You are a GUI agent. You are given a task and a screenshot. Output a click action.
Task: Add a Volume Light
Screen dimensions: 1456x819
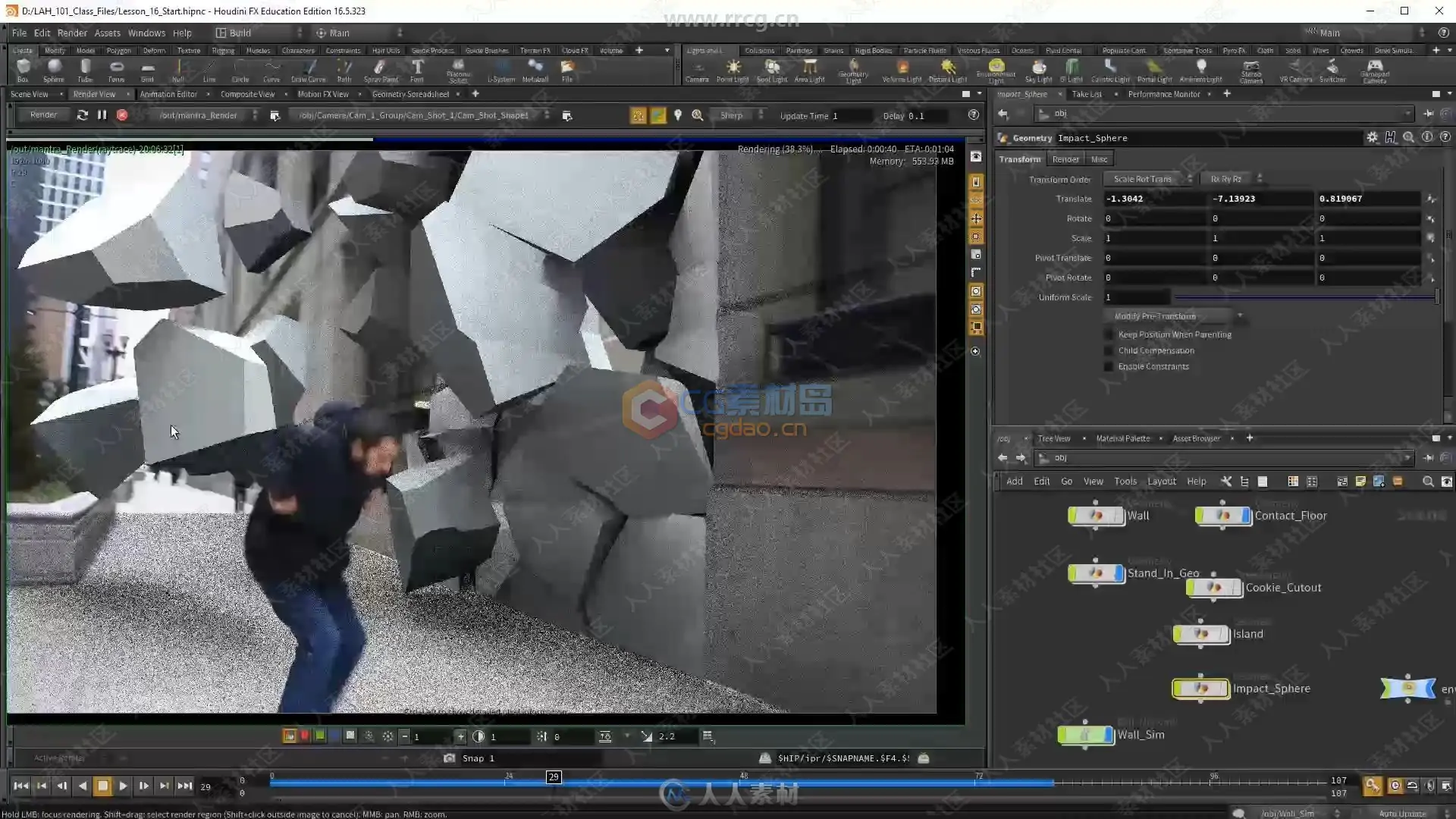pyautogui.click(x=902, y=71)
